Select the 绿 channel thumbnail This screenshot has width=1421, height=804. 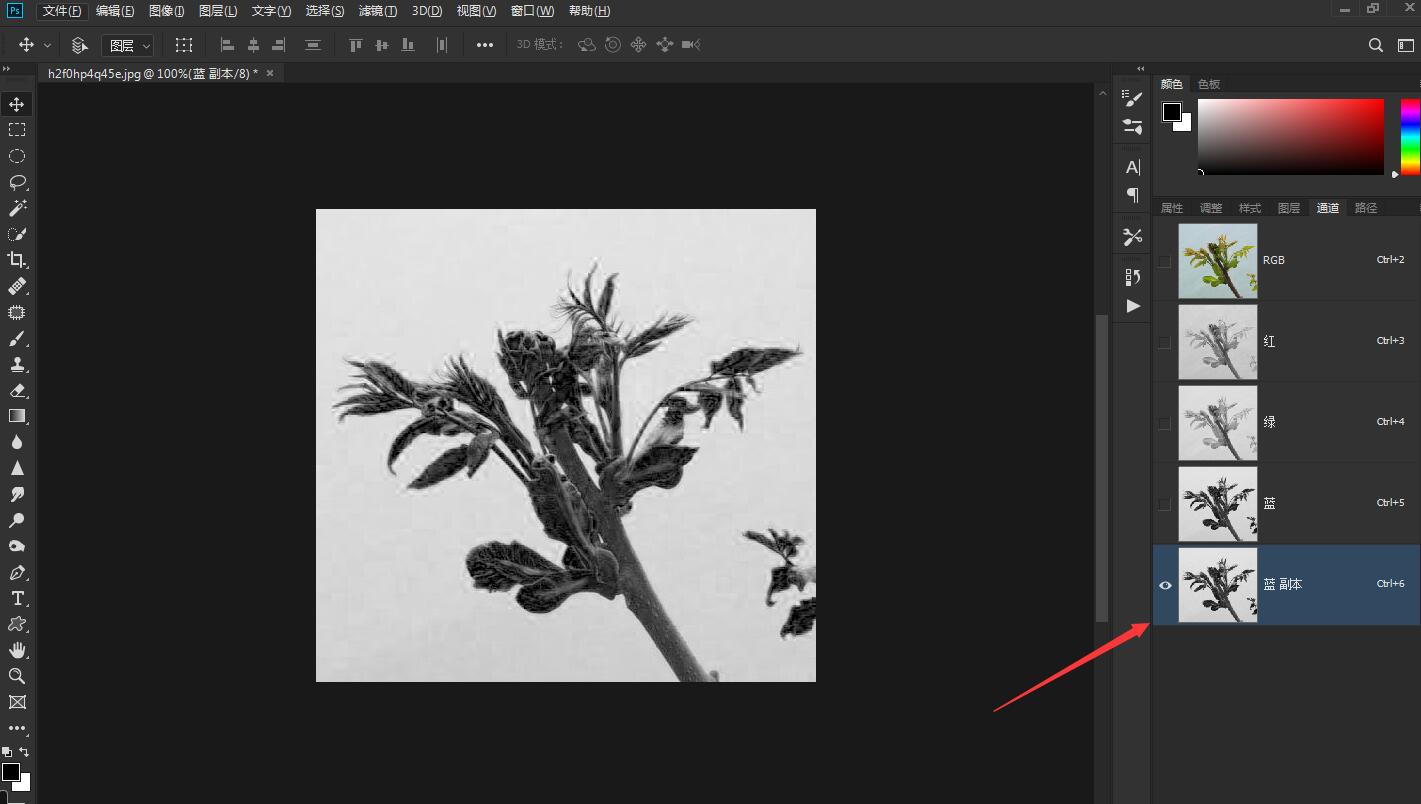coord(1217,423)
